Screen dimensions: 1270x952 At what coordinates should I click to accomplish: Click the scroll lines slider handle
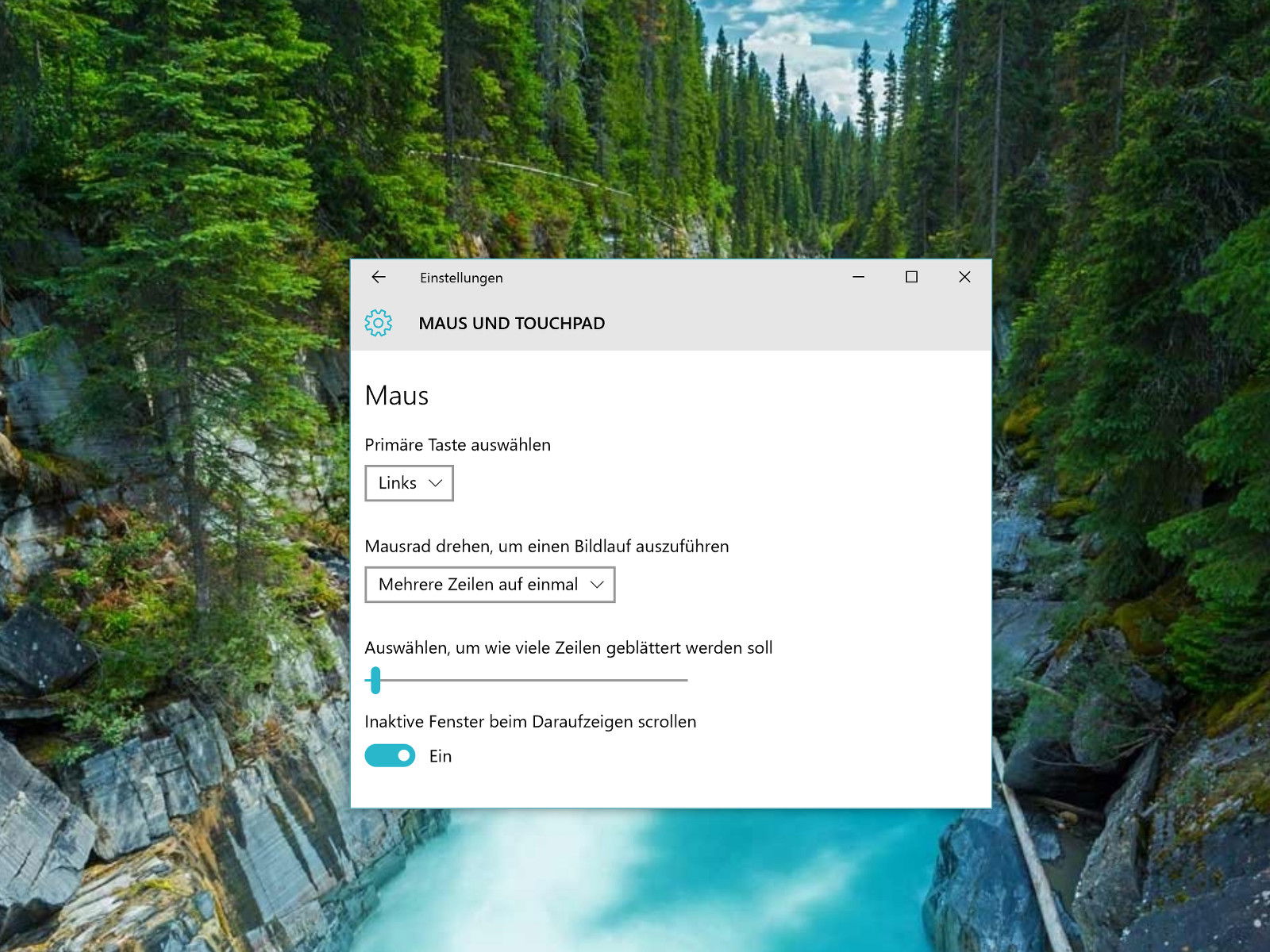pos(375,680)
